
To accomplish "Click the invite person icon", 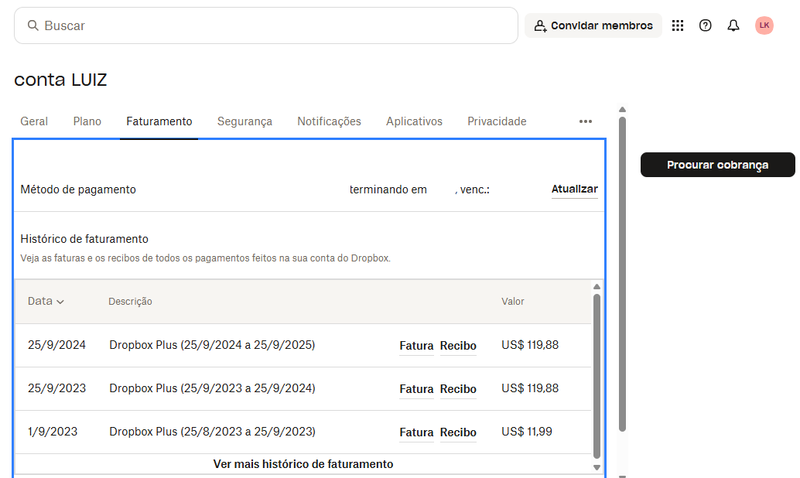I will pos(540,26).
